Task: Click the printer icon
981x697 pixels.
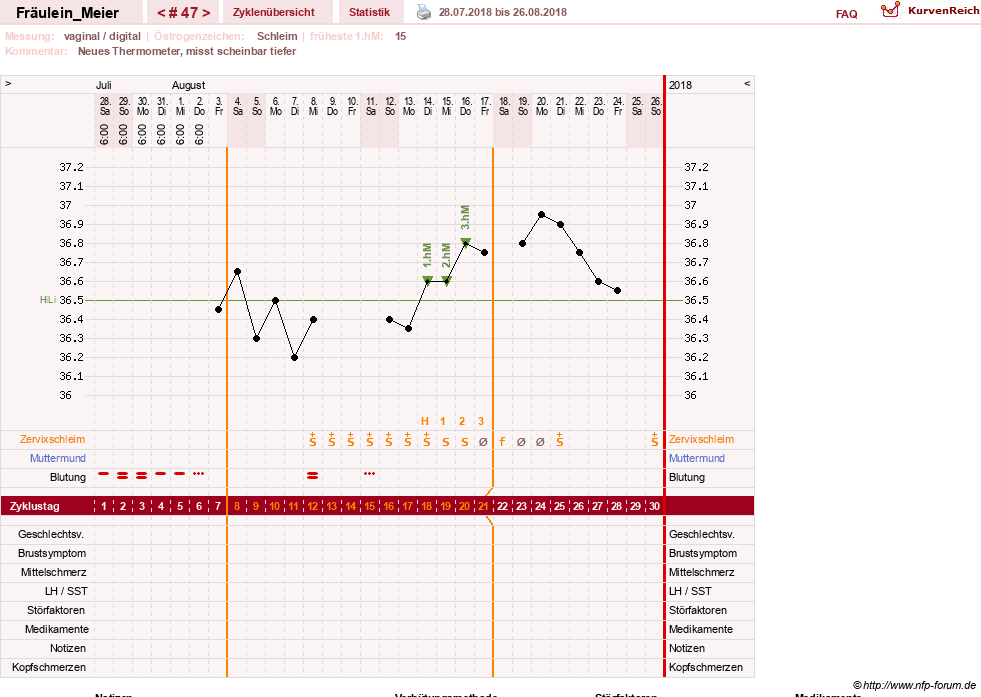Action: tap(424, 13)
